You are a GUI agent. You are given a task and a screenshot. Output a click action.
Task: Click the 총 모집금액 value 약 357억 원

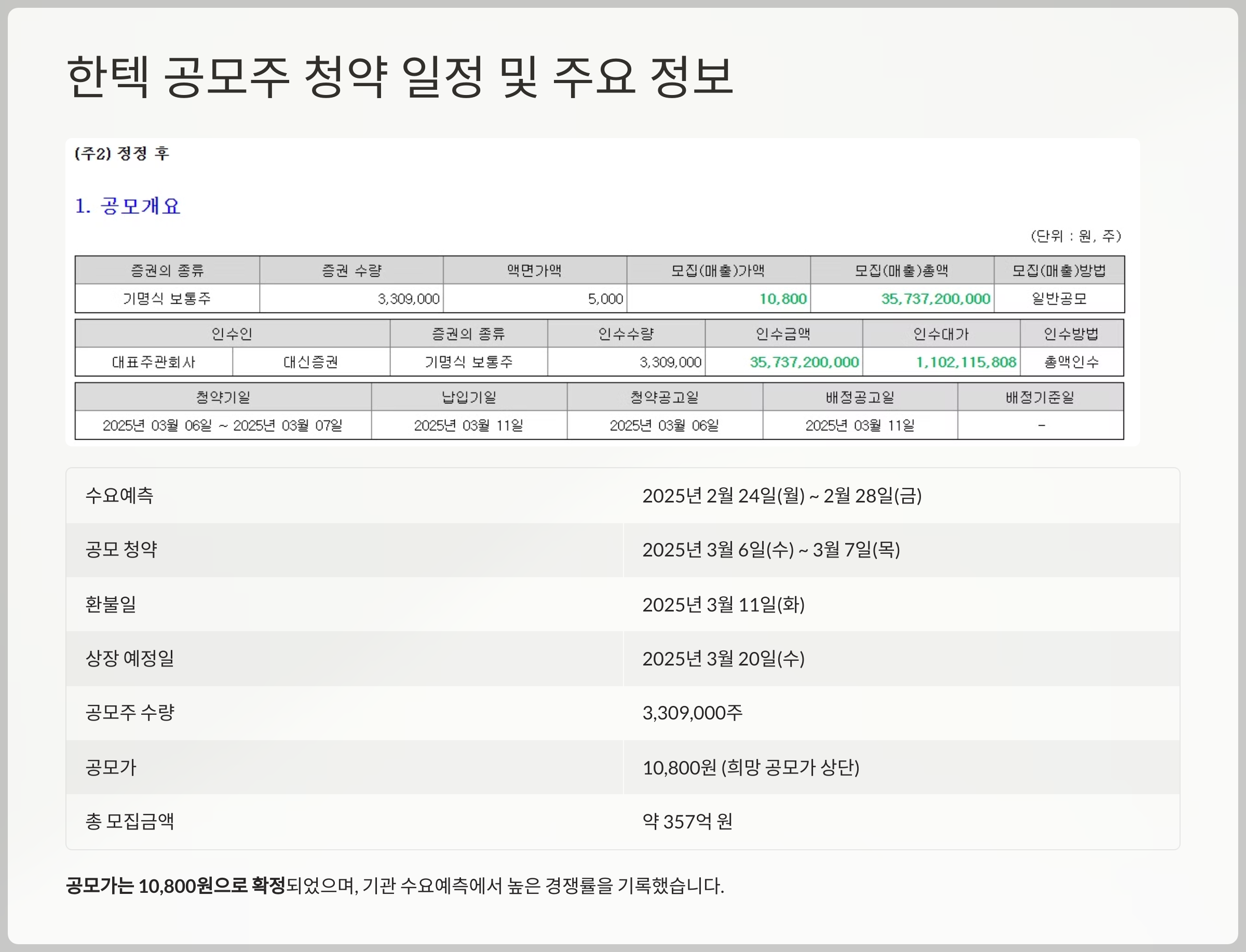(x=687, y=821)
